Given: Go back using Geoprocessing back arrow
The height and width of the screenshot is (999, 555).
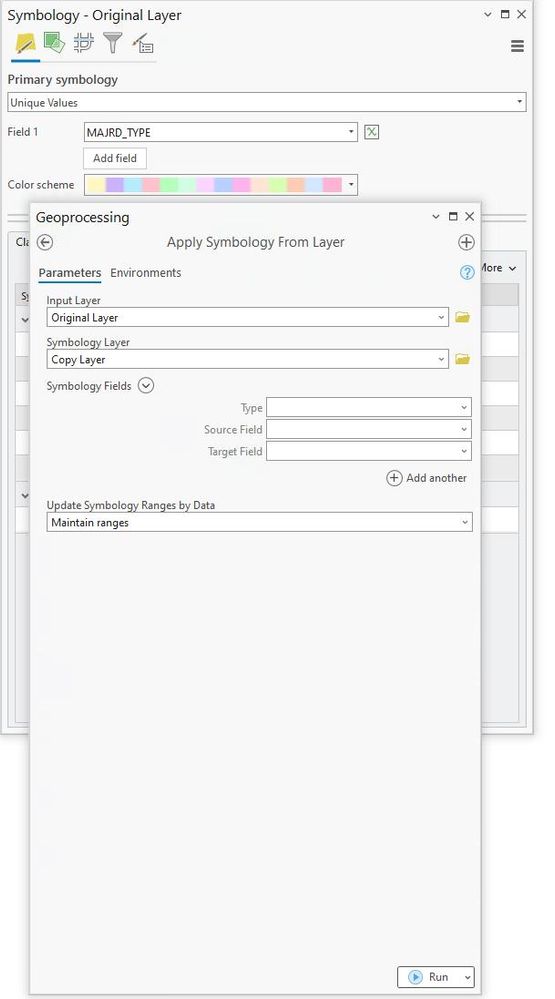Looking at the screenshot, I should coord(45,243).
